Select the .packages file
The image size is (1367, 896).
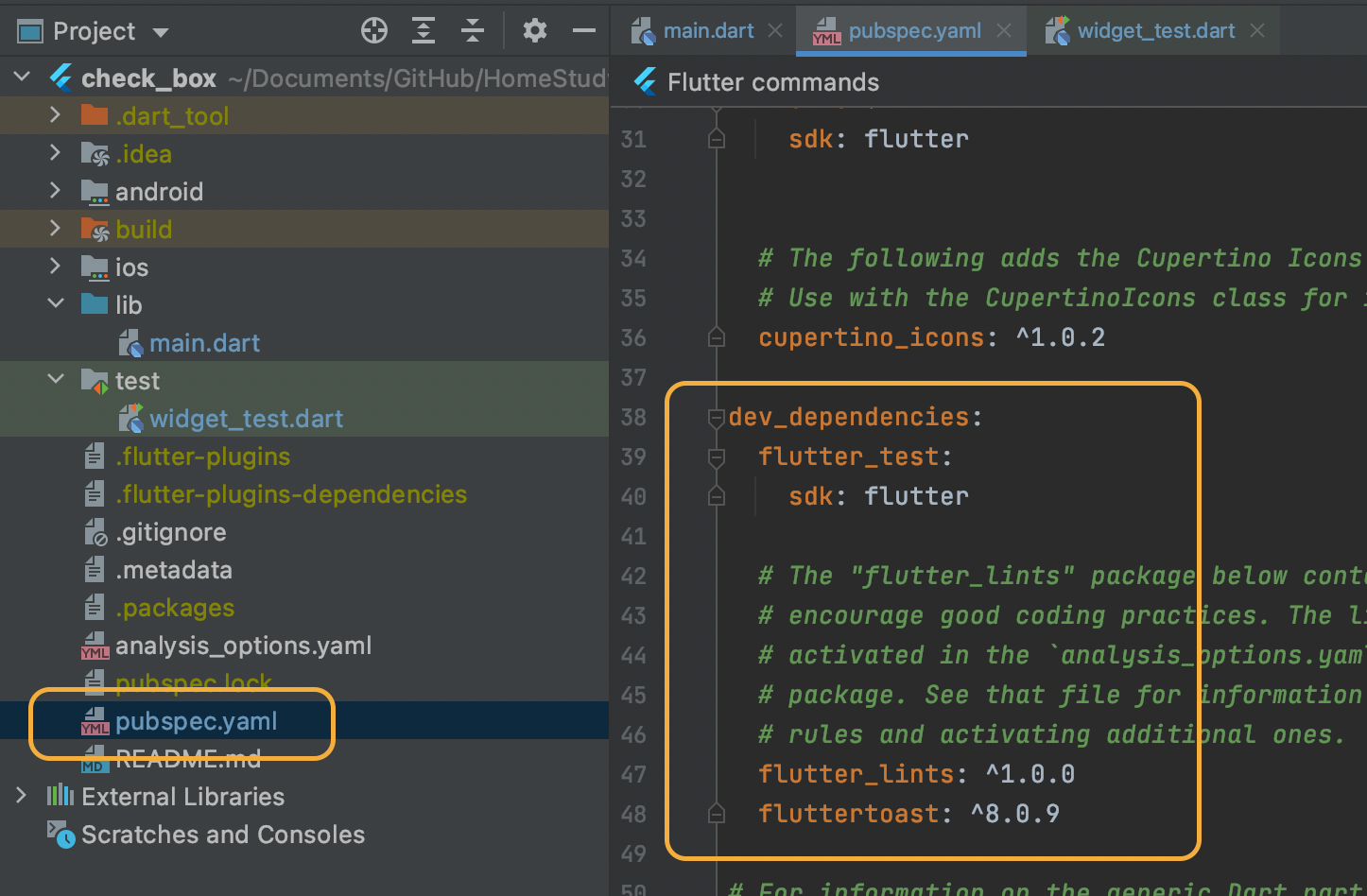coord(175,608)
